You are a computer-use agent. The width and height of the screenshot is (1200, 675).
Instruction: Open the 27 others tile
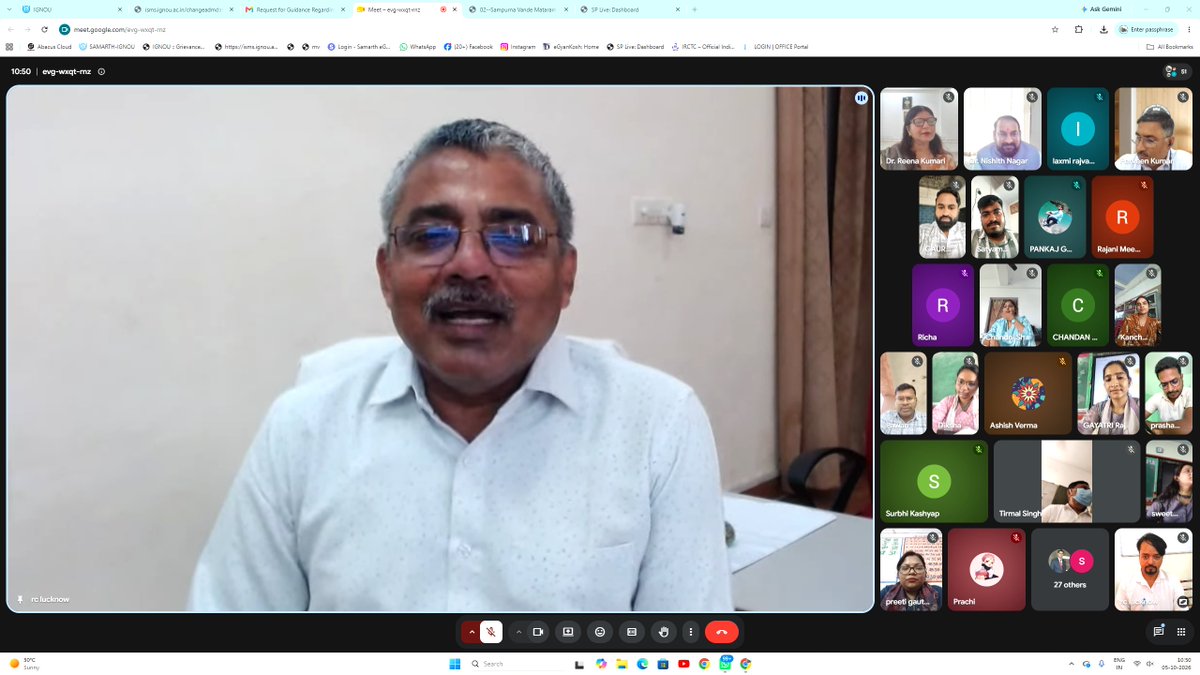1070,569
